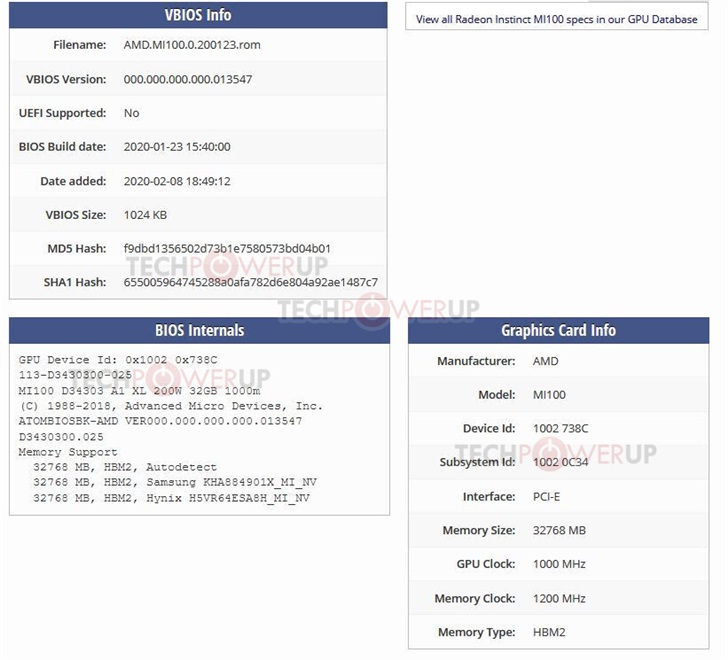Select 'MI100 D34303 A1 XL 200W' line

click(x=139, y=391)
